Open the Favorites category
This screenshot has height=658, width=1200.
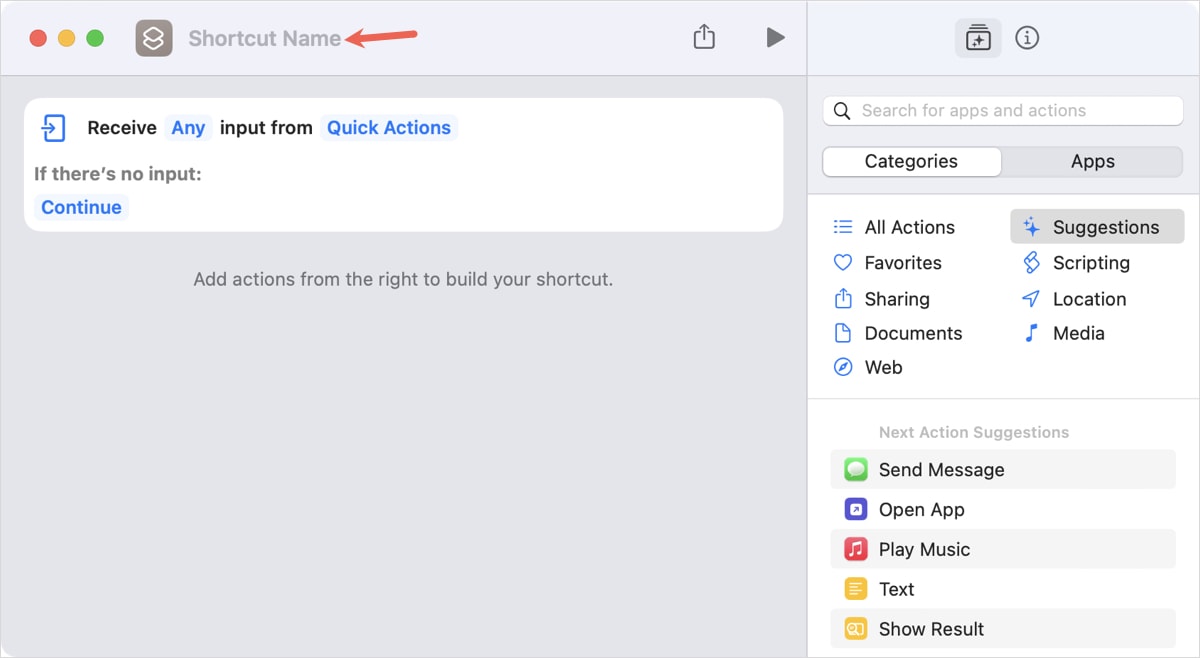click(902, 263)
